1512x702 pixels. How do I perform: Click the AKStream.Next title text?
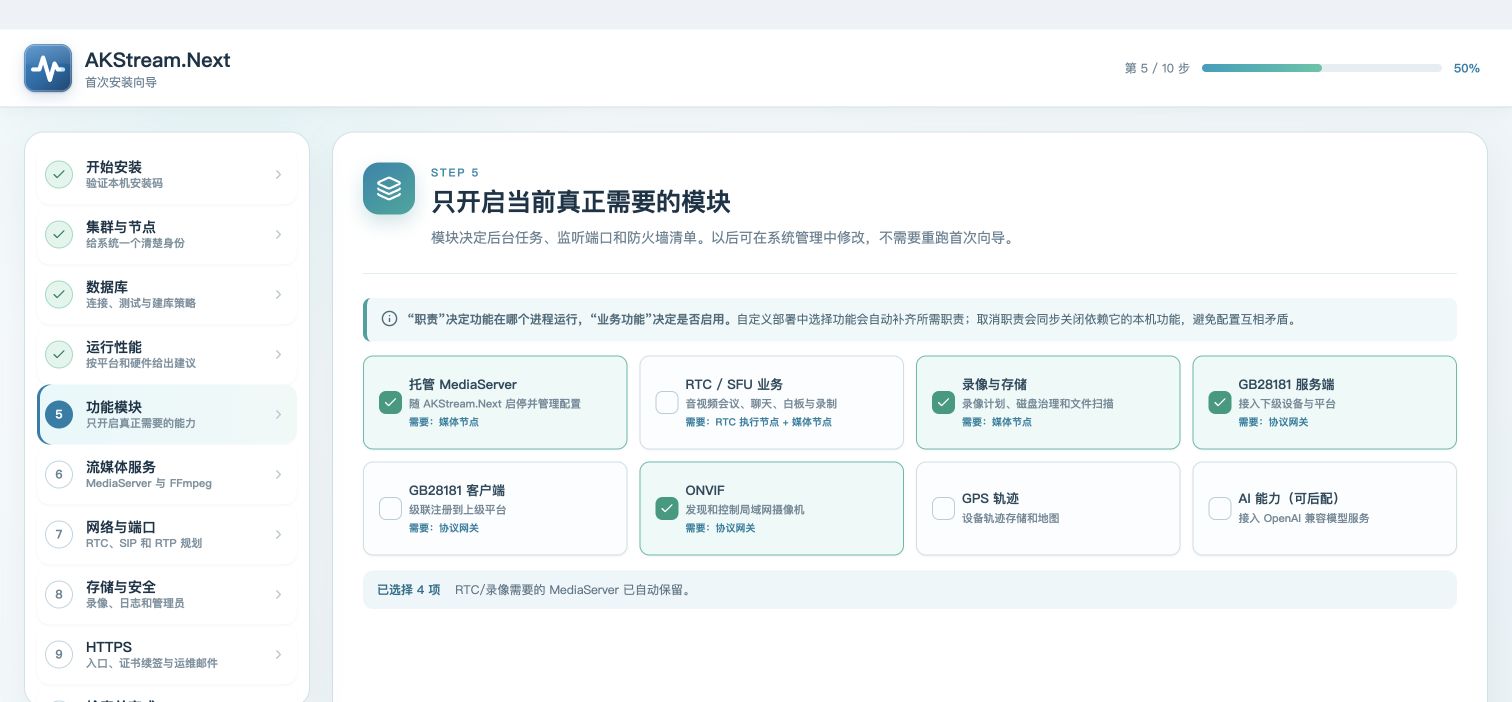158,60
